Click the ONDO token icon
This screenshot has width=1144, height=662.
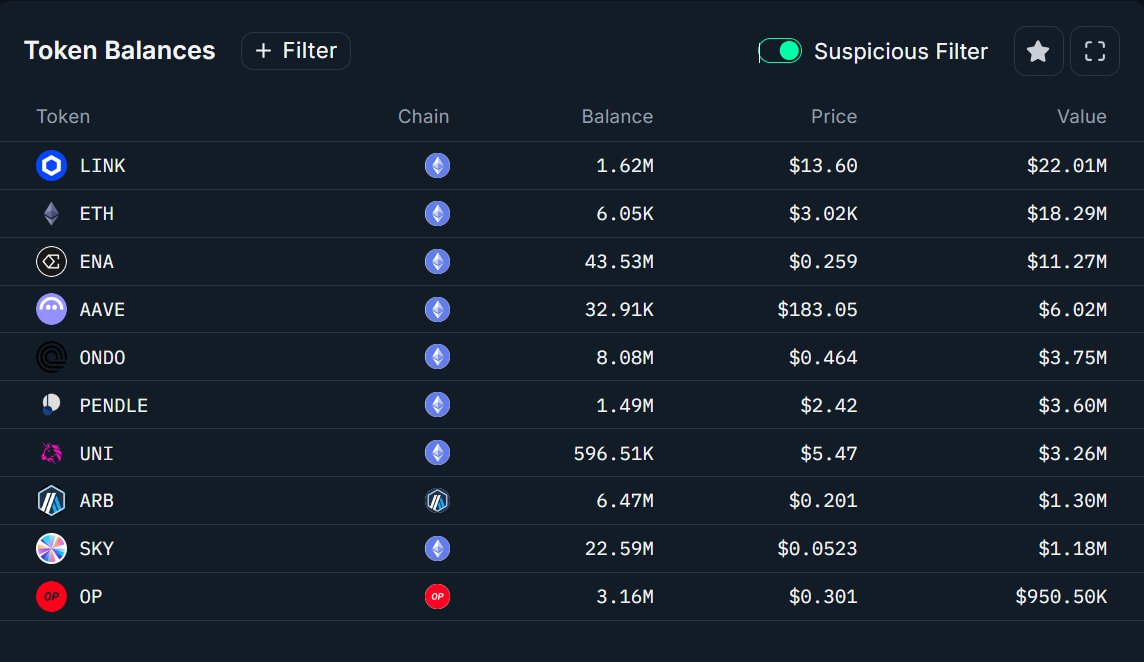point(51,358)
